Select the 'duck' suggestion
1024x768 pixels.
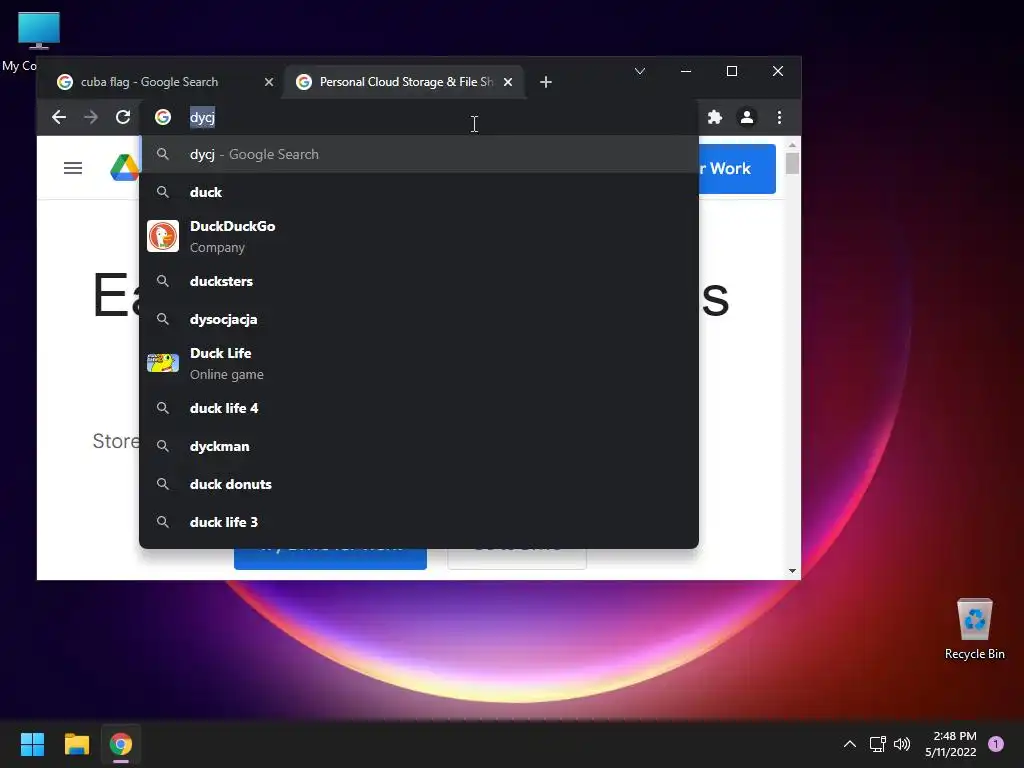point(419,192)
